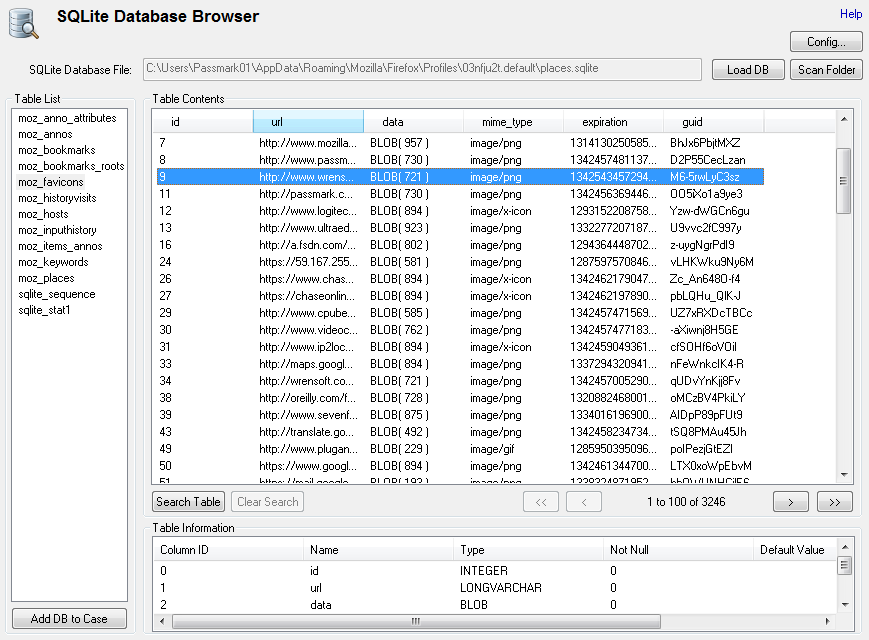Open the Help link
869x640 pixels.
coord(851,14)
